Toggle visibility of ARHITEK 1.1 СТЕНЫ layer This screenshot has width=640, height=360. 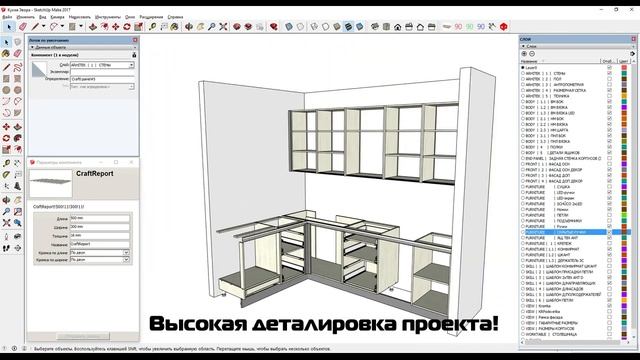tap(609, 73)
